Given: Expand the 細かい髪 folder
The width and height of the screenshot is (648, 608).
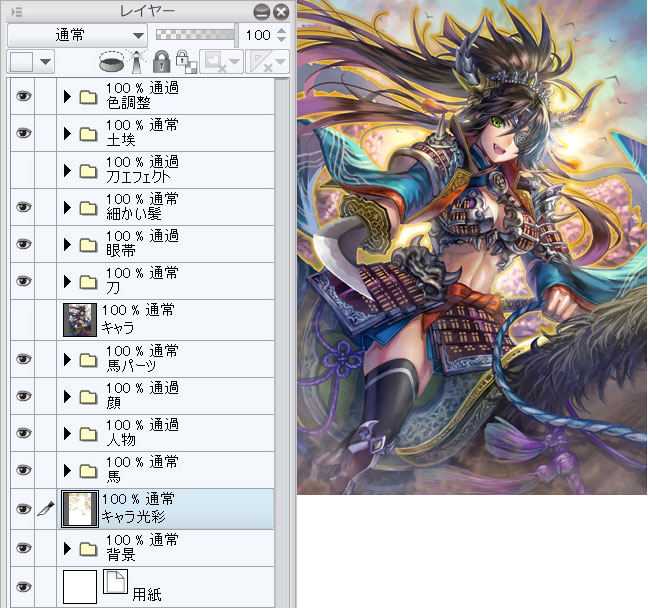Looking at the screenshot, I should click(67, 207).
